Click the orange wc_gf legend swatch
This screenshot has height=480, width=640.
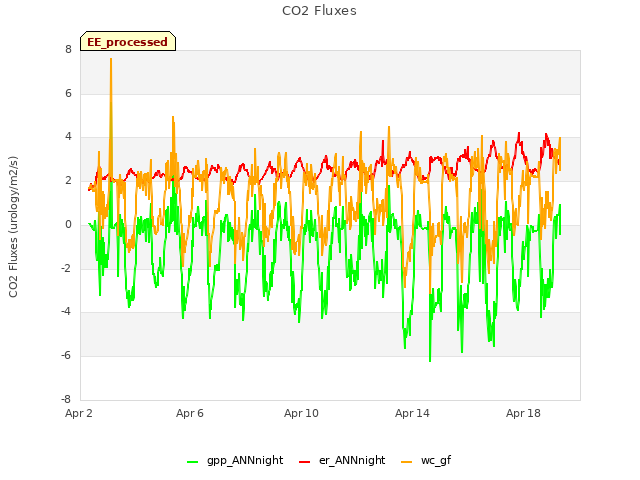(x=407, y=462)
